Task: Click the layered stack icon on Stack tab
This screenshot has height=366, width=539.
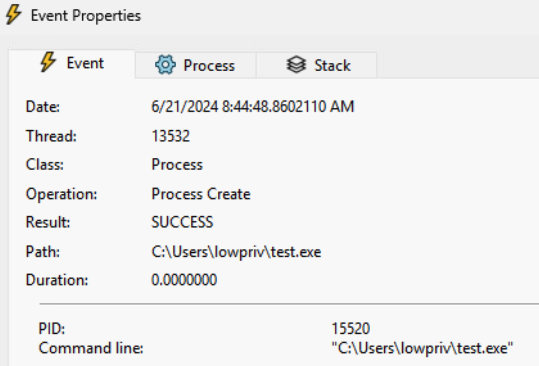Action: click(296, 65)
